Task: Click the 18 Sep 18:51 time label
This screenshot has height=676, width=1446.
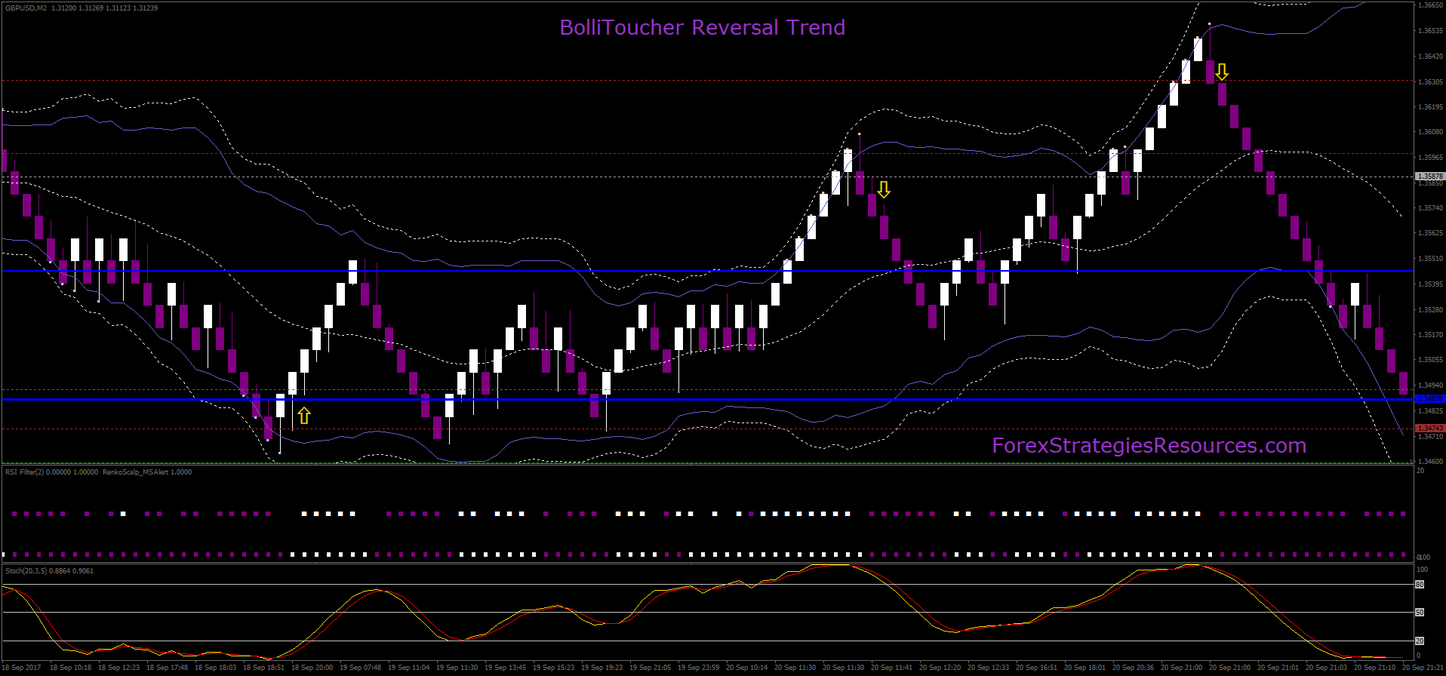Action: click(265, 667)
